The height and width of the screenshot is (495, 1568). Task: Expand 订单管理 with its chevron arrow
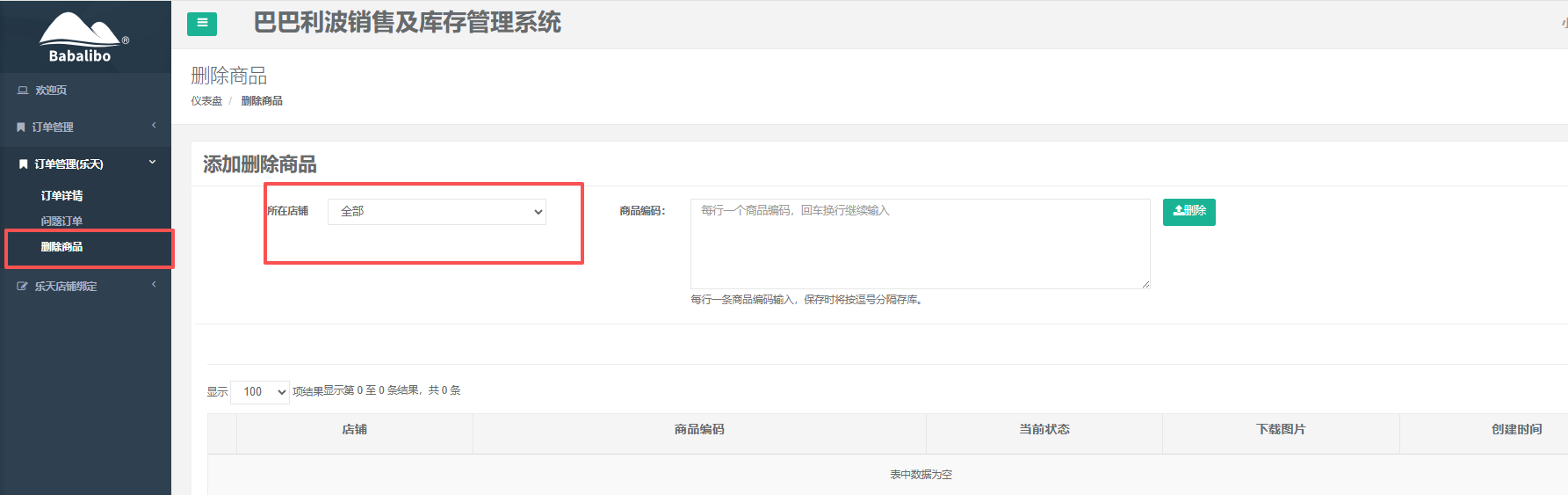154,126
